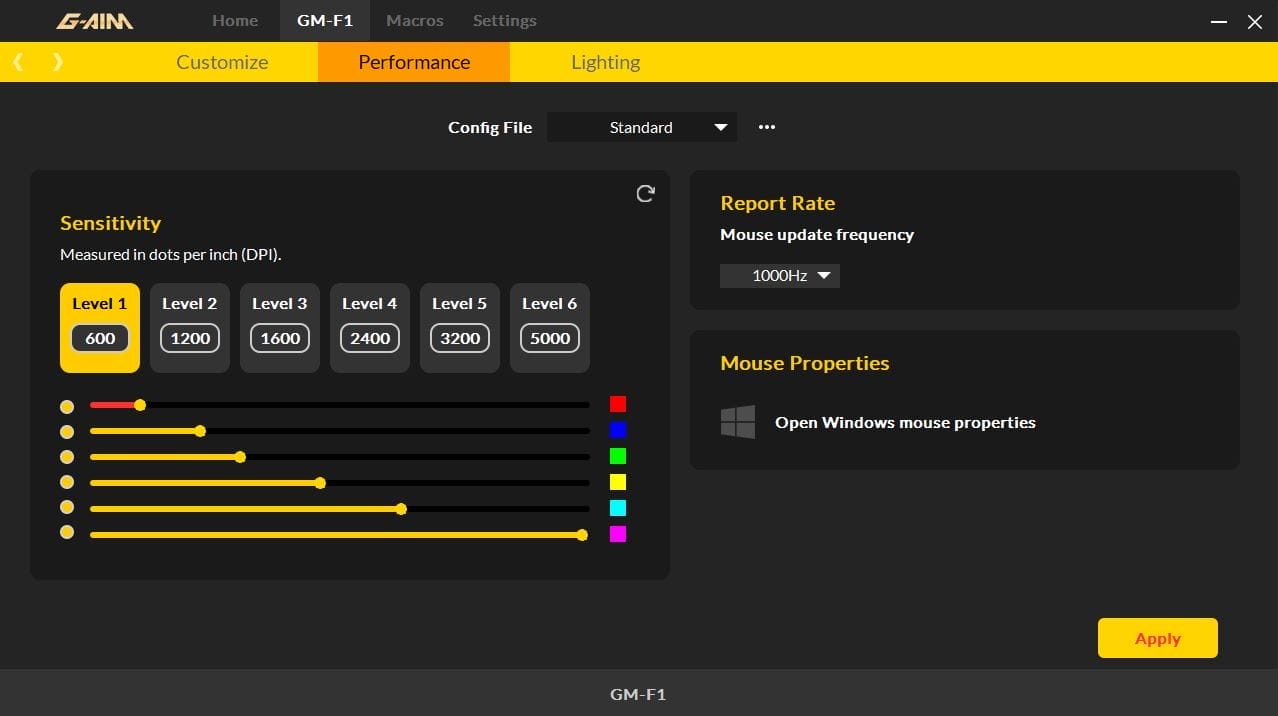Toggle the radio dot beside the yellow-swatch slider
1278x716 pixels.
67,483
